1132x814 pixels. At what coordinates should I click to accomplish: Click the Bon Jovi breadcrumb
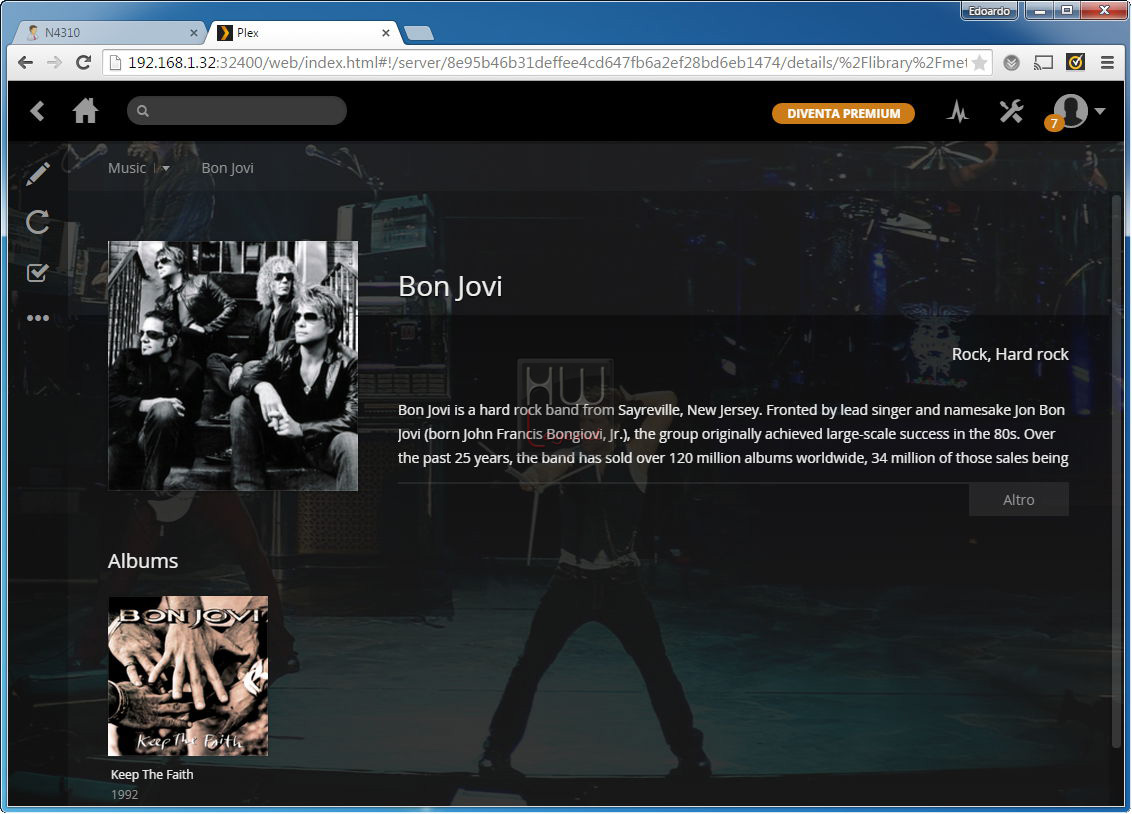227,168
